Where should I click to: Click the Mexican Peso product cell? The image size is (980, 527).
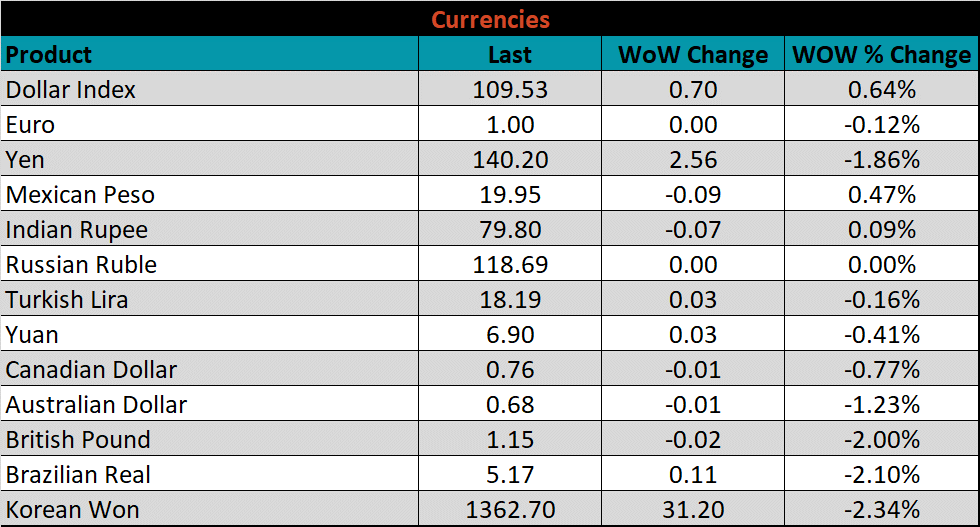click(x=80, y=195)
